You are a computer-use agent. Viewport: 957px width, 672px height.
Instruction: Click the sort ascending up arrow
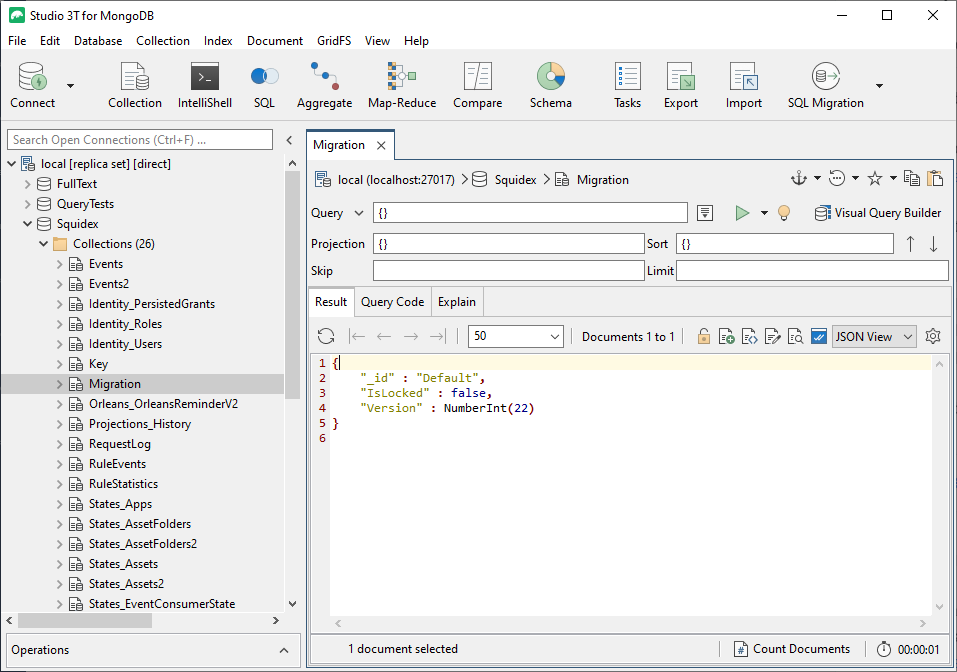910,244
